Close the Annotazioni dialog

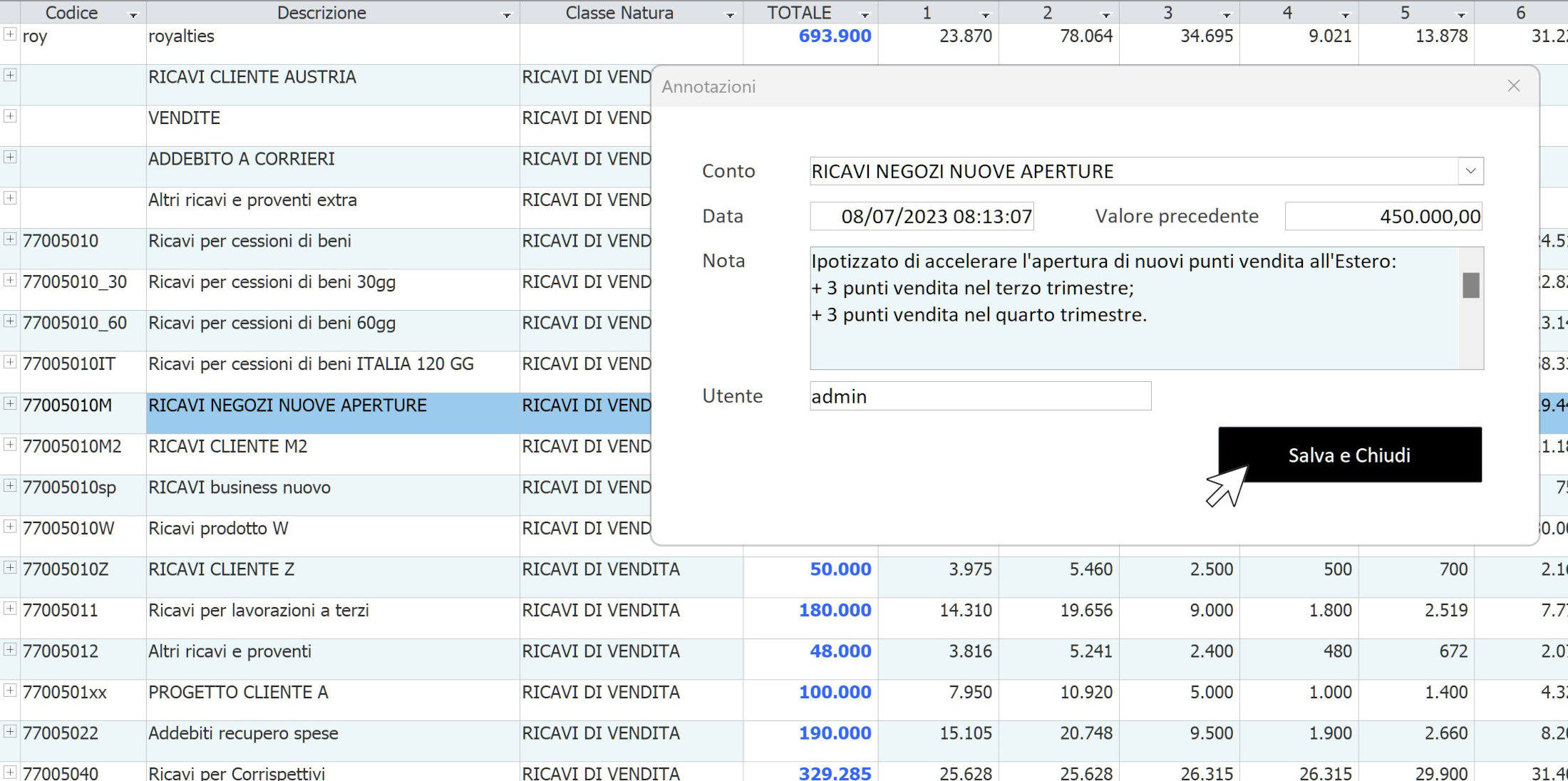tap(1514, 86)
